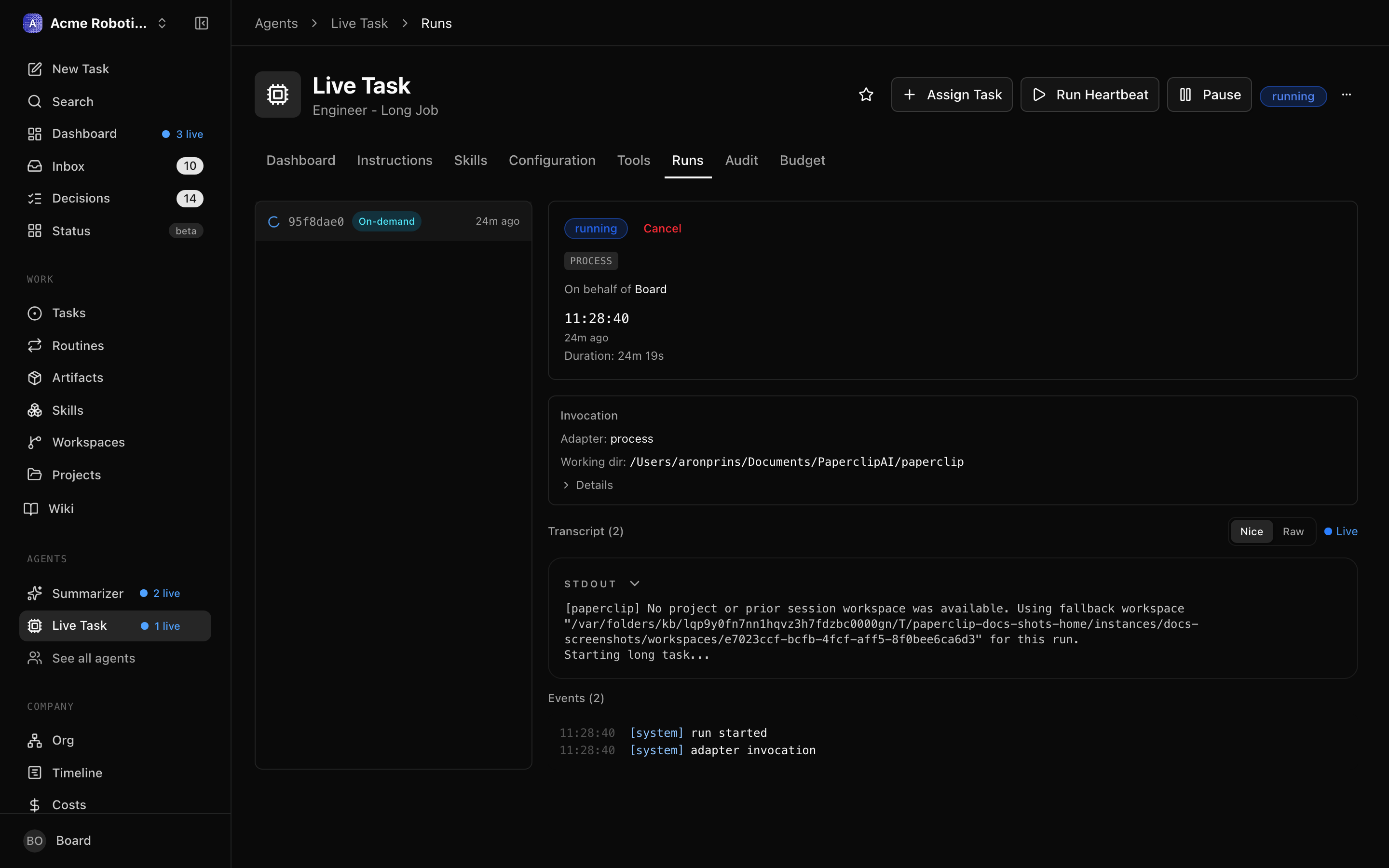1389x868 pixels.
Task: Click the Workspaces branch icon
Action: (x=34, y=442)
